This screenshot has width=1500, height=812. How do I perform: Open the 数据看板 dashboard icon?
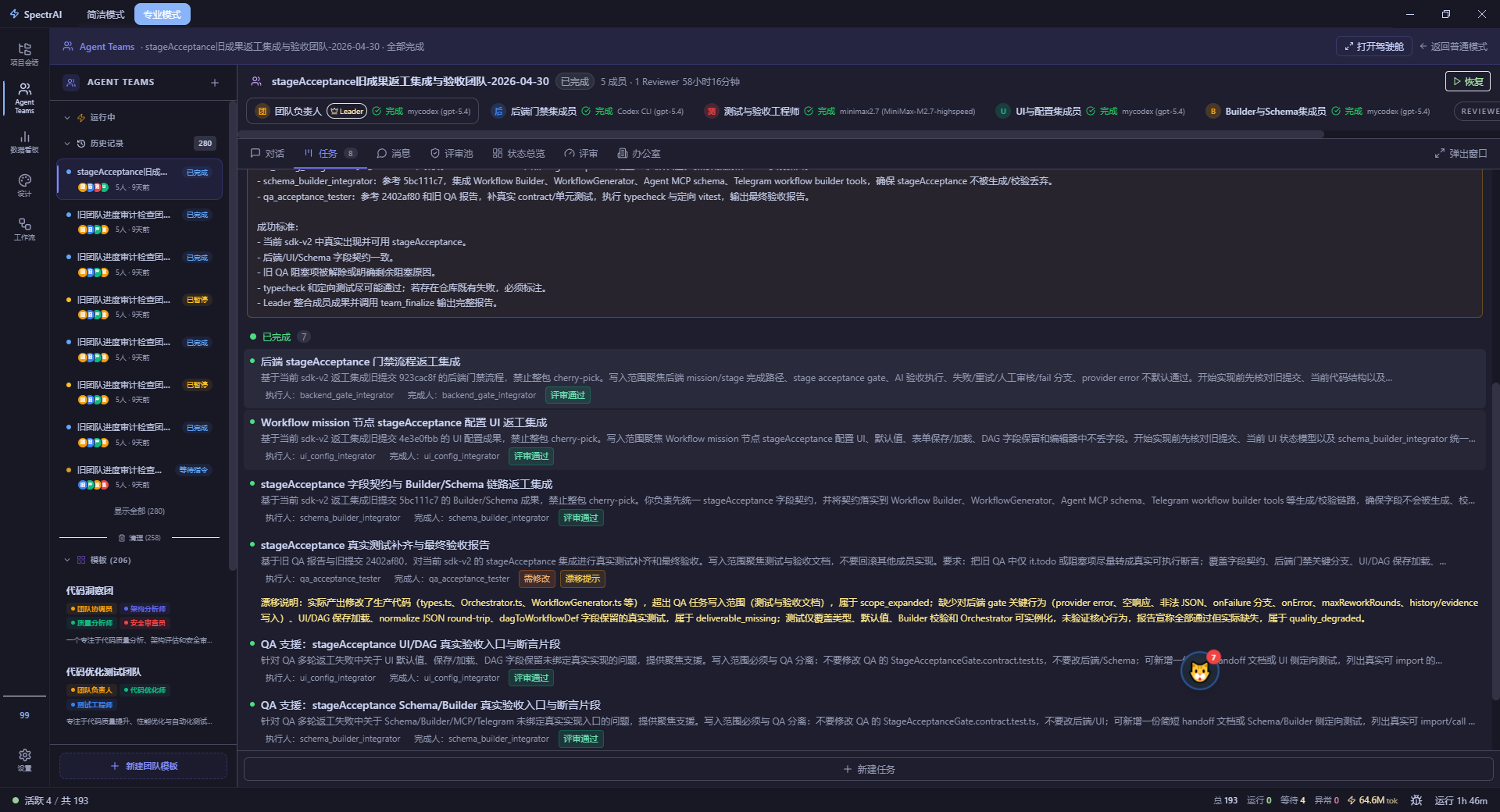(x=24, y=142)
